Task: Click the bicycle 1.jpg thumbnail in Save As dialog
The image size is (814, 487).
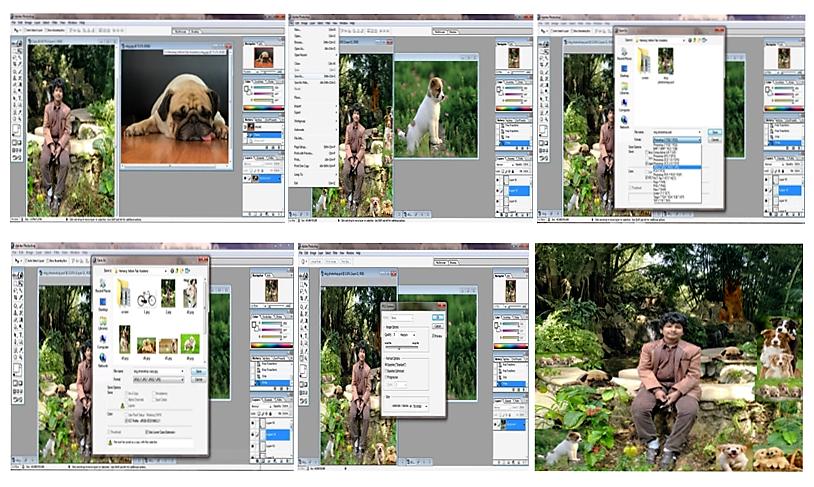Action: tap(146, 300)
